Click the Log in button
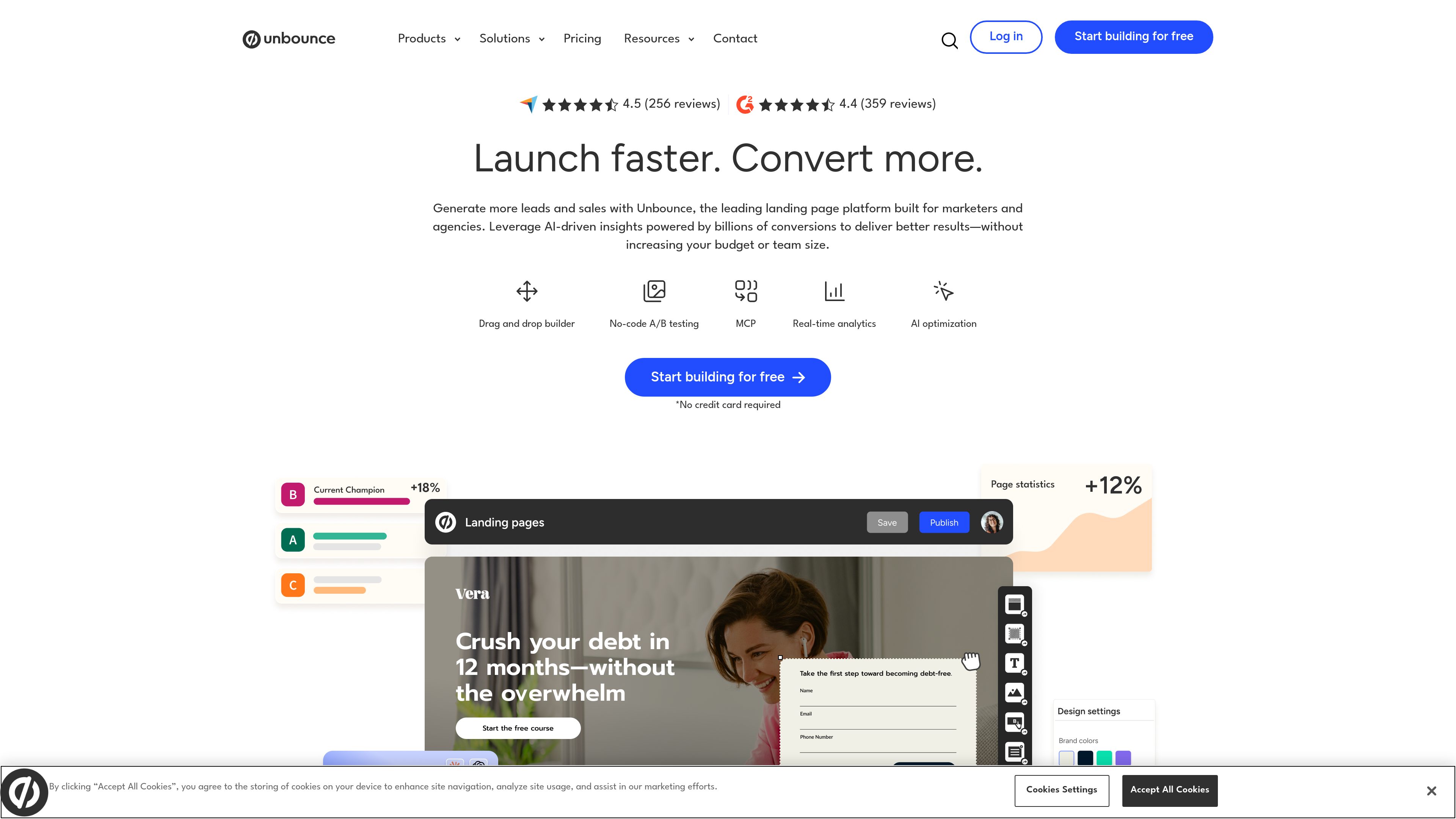The image size is (1456, 819). [x=1006, y=37]
